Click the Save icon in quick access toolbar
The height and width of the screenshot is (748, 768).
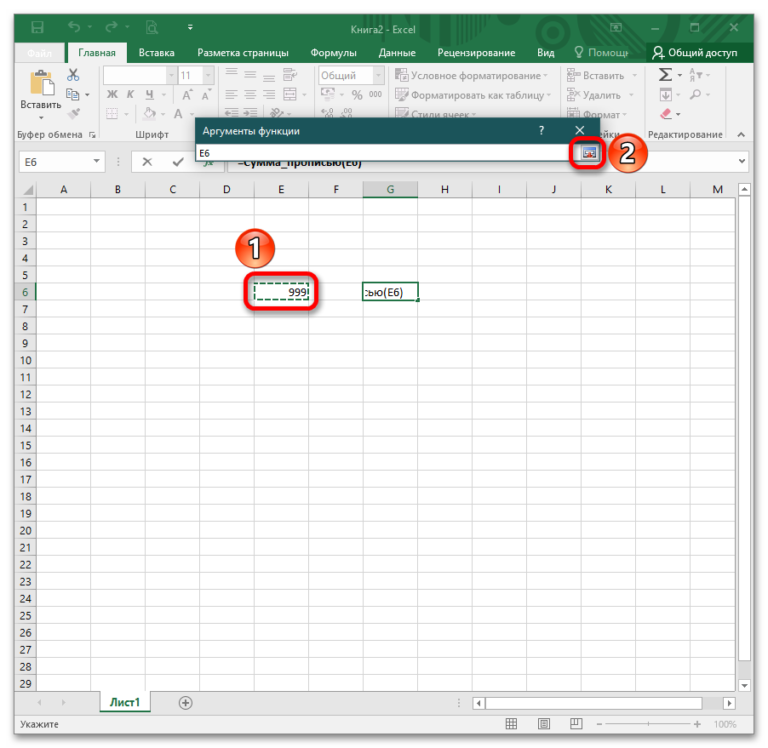click(x=37, y=27)
